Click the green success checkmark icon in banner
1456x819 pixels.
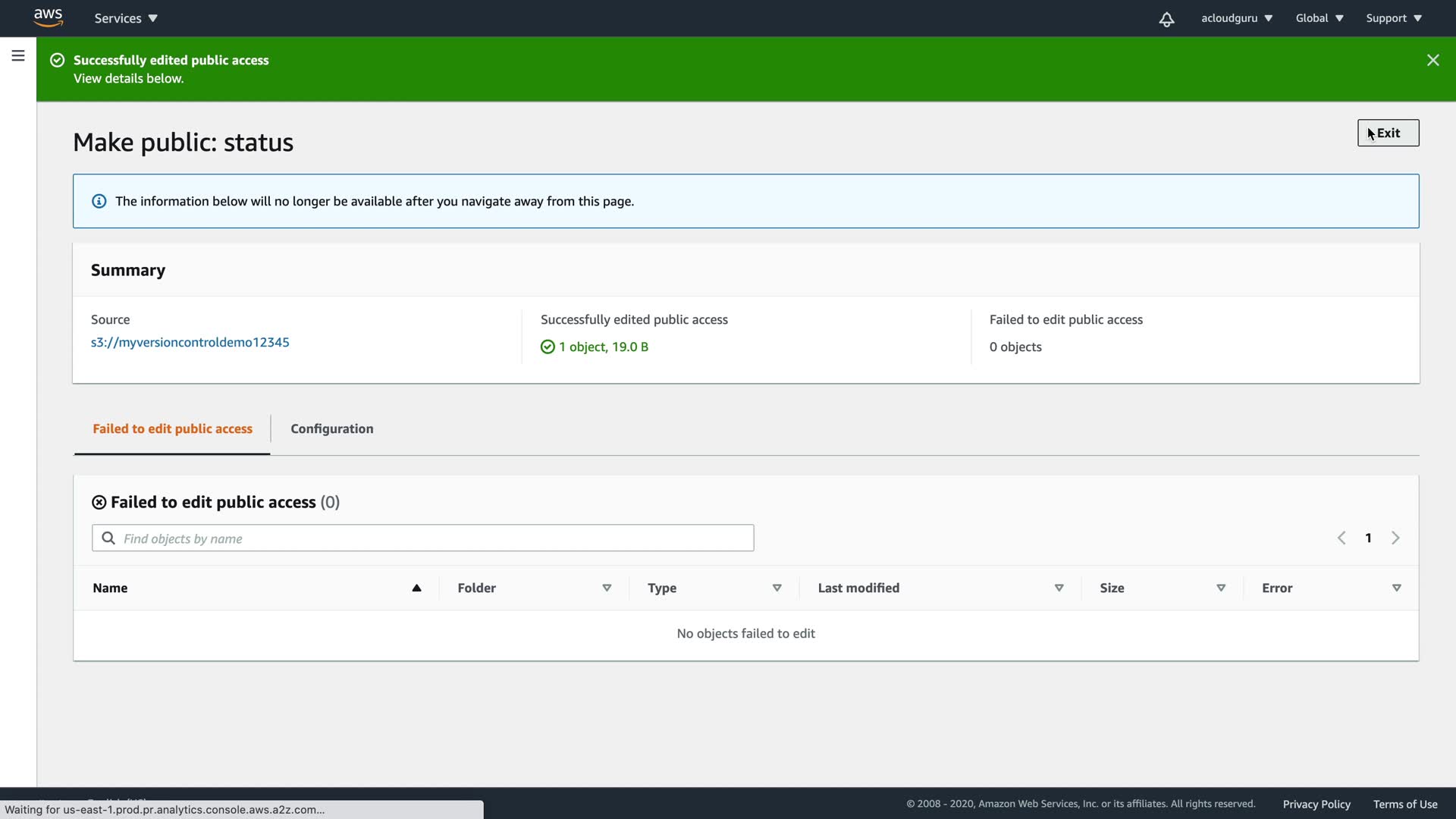(x=57, y=60)
